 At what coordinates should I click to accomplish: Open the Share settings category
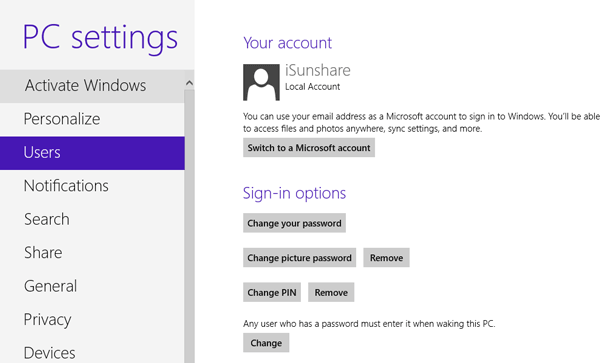[x=92, y=253]
